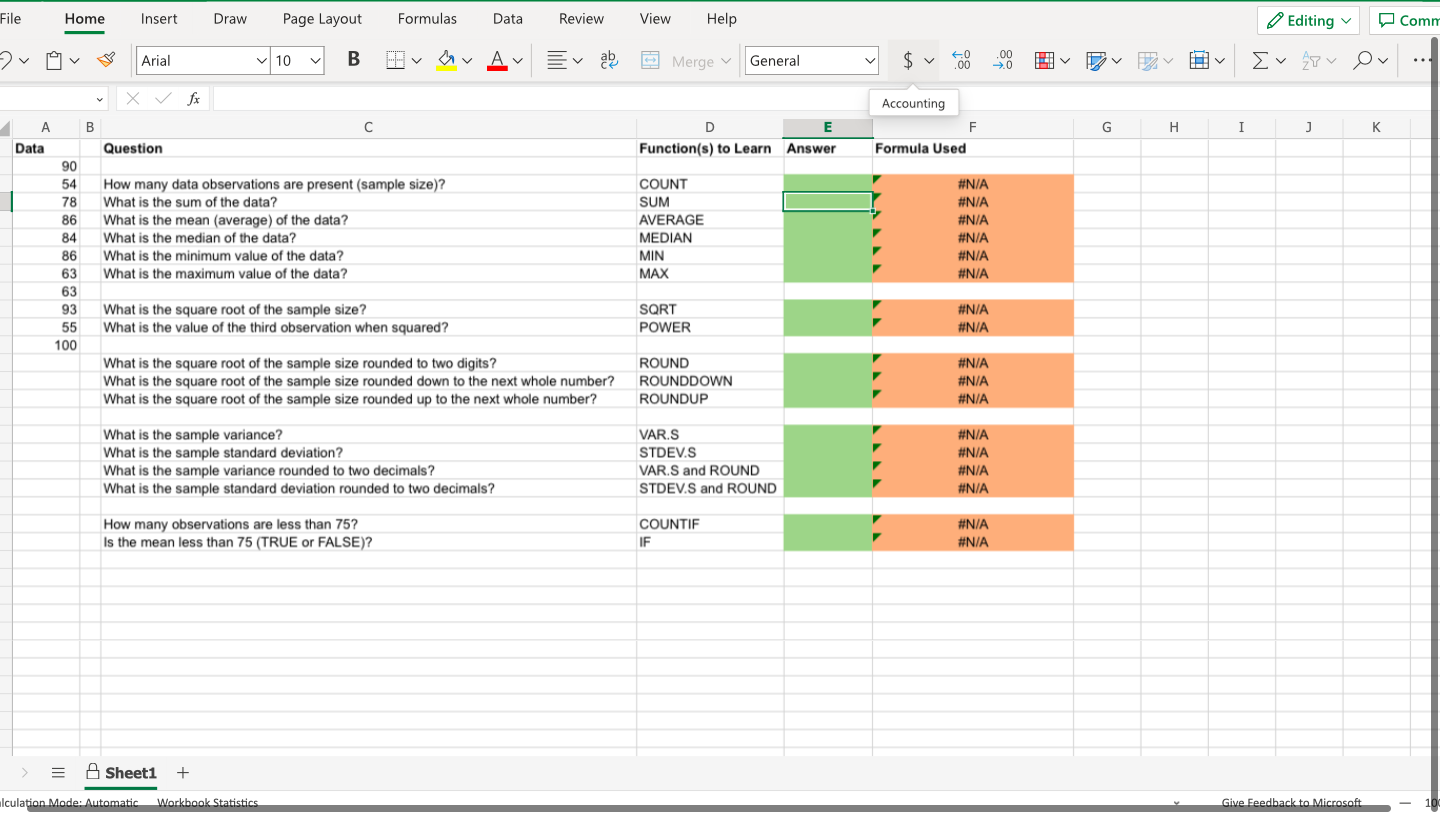Click the Give Feedback to Microsoft link
The image size is (1440, 814).
(x=1292, y=802)
